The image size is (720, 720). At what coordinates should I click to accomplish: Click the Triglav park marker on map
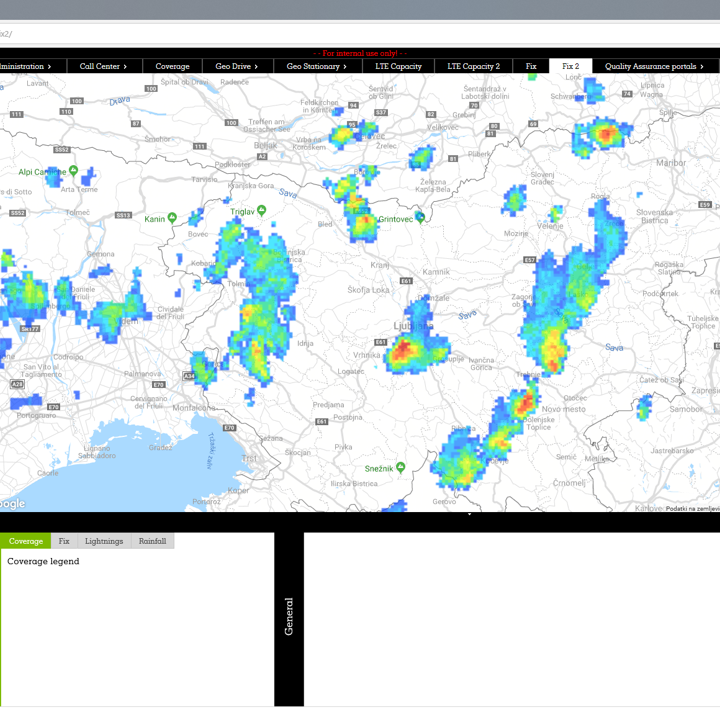[261, 211]
